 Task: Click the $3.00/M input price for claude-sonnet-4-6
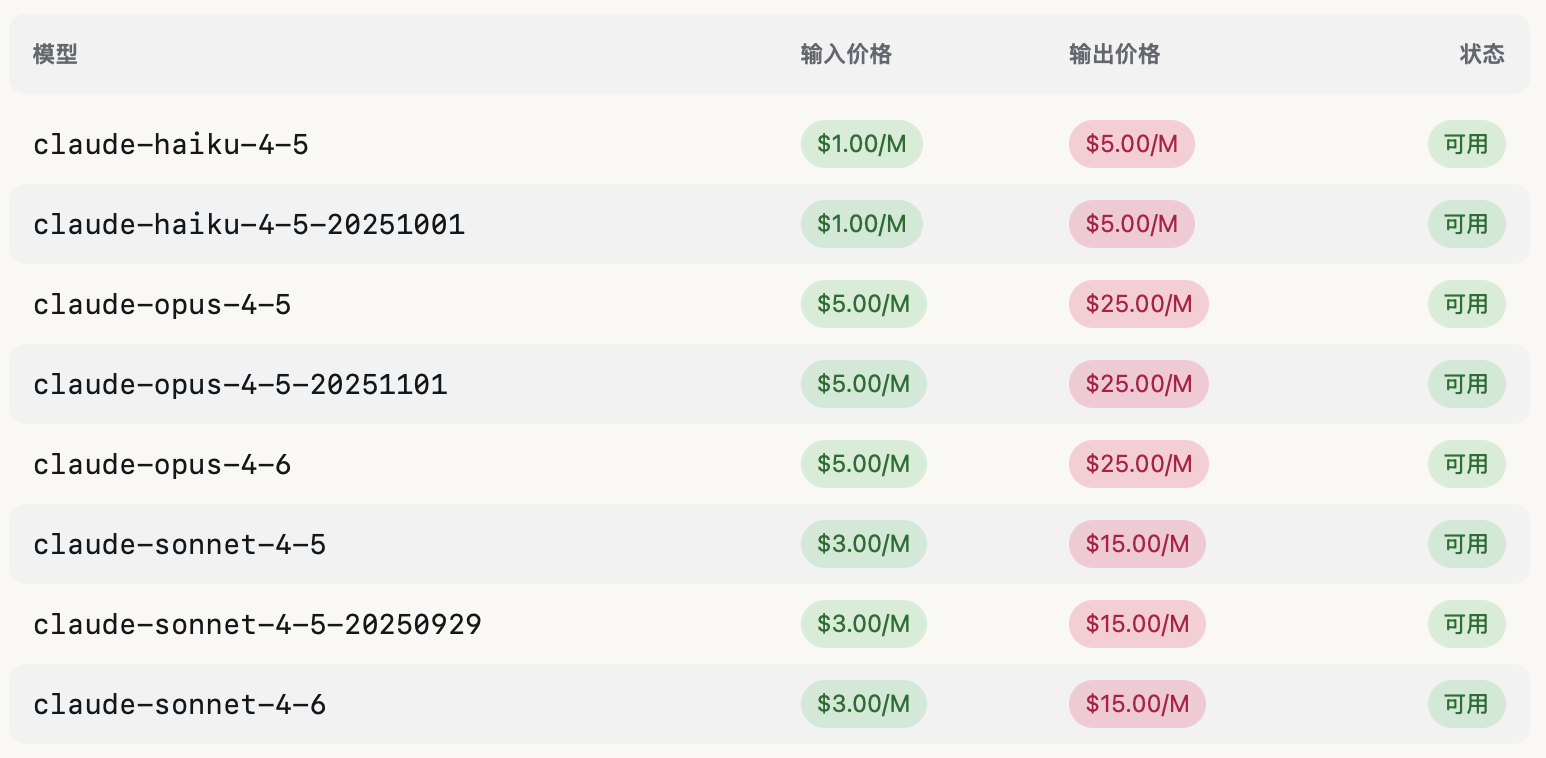[x=863, y=704]
